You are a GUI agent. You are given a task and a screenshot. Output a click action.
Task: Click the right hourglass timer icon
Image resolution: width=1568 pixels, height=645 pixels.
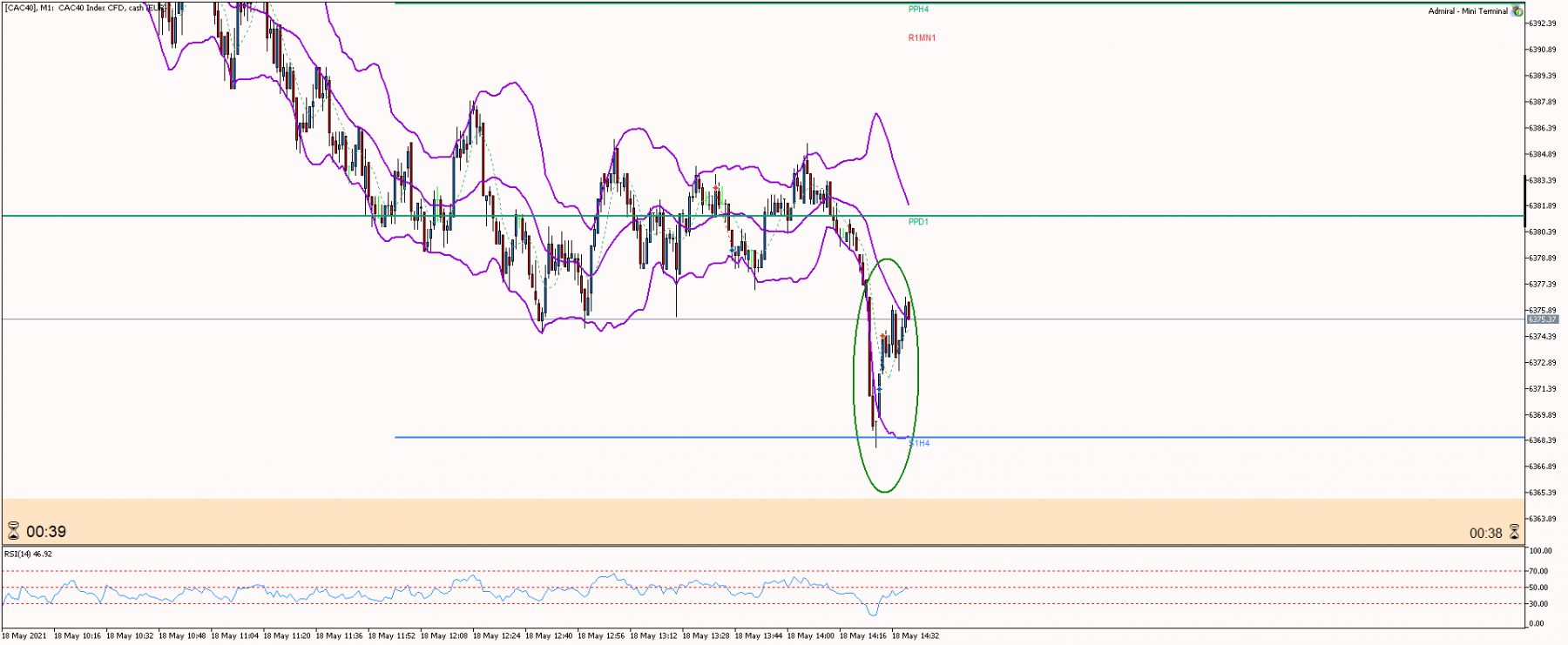point(1514,532)
